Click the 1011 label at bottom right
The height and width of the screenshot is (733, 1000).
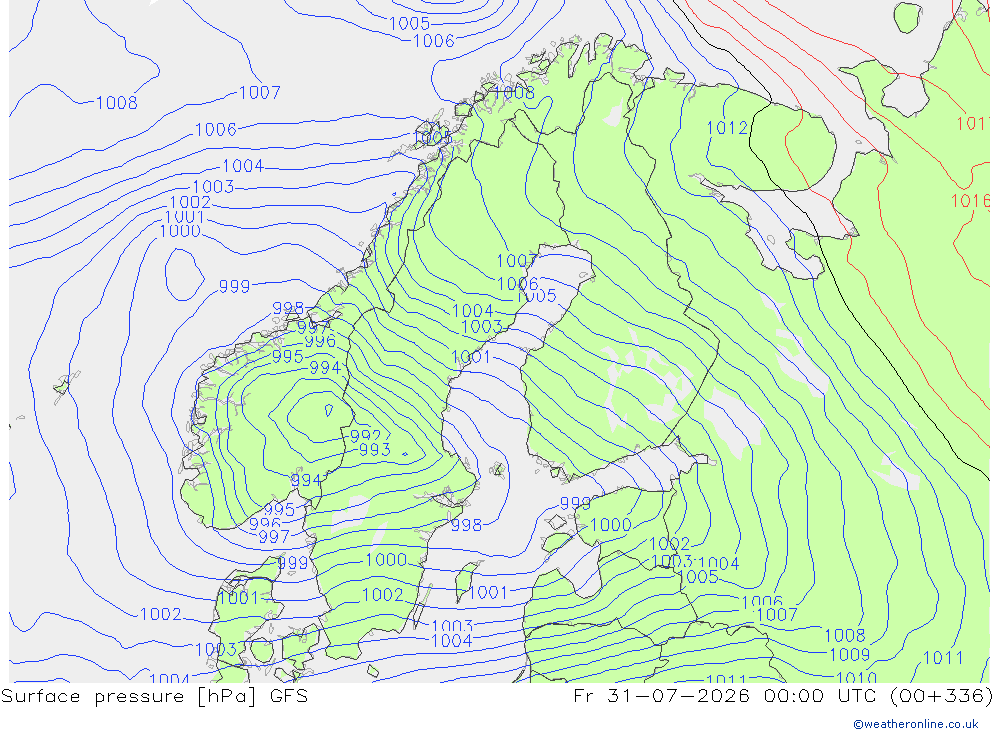[943, 658]
